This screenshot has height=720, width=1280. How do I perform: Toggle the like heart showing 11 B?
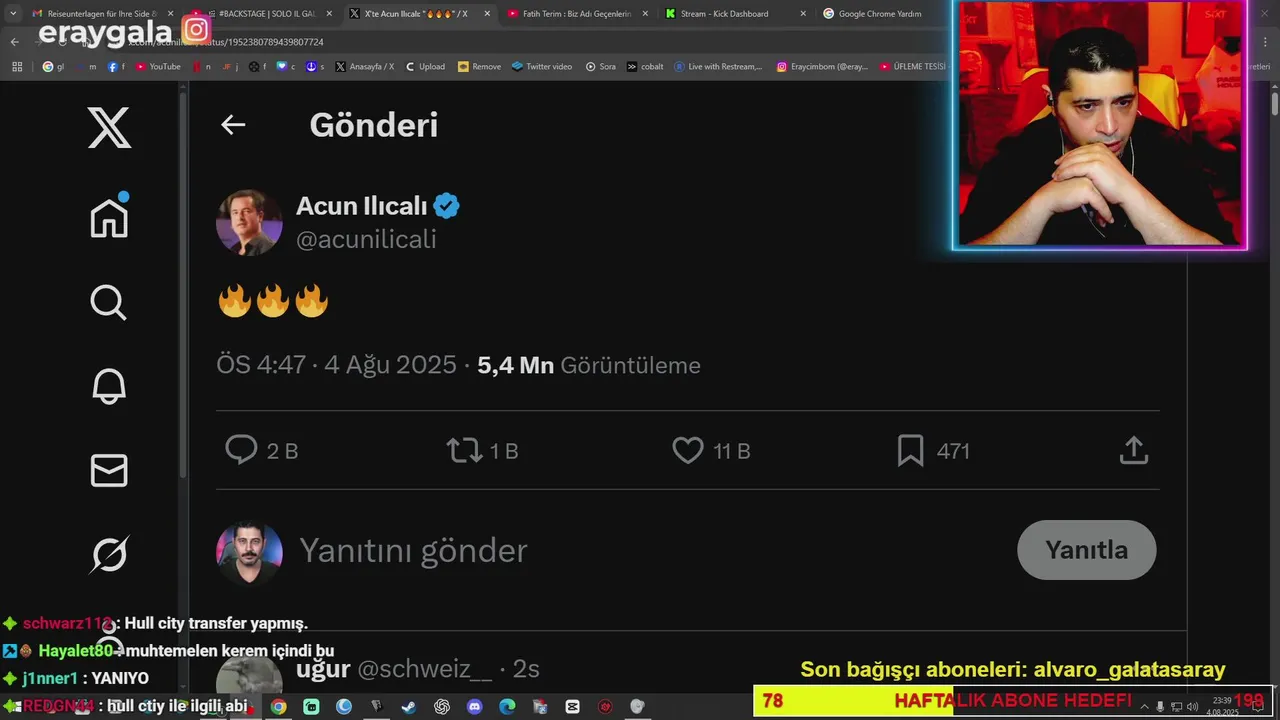pyautogui.click(x=688, y=451)
